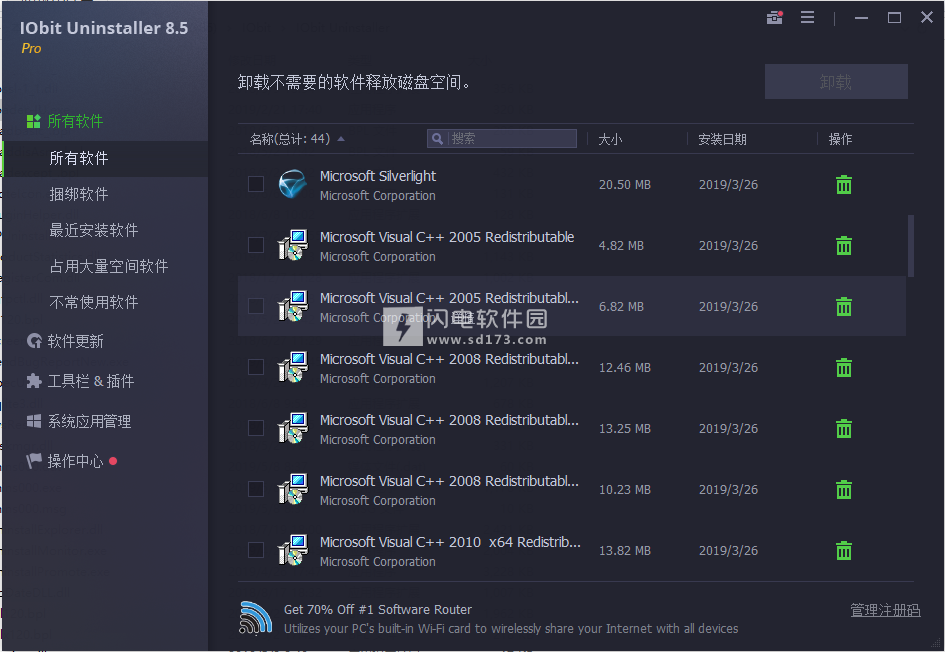The height and width of the screenshot is (652, 945).
Task: Minimize the IObit Uninstaller window
Action: pos(861,18)
